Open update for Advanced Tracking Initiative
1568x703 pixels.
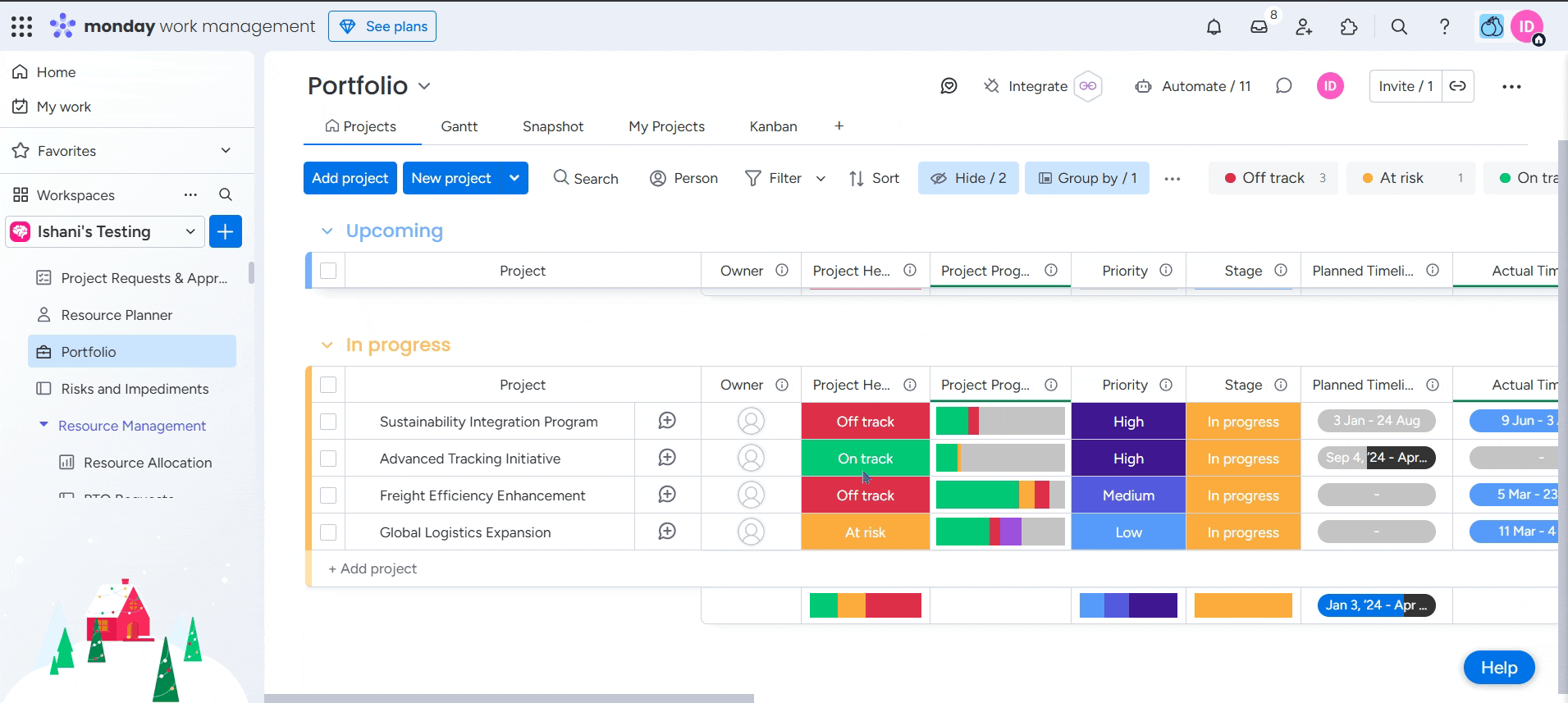coord(667,458)
